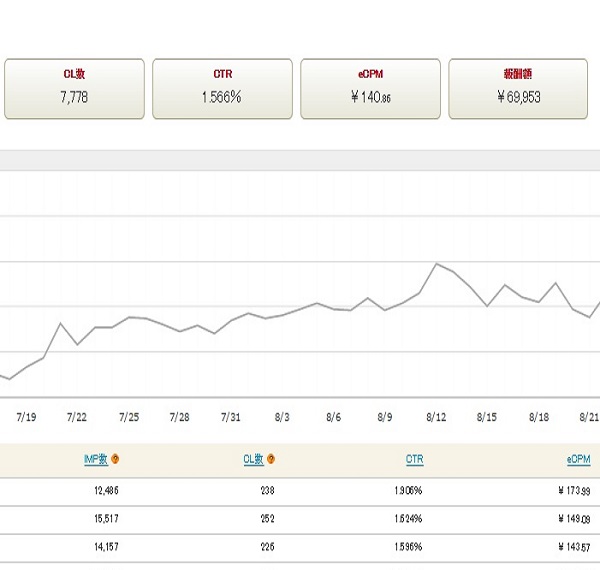Sort table by eCPM column
Screen dimensions: 600x570
click(579, 459)
